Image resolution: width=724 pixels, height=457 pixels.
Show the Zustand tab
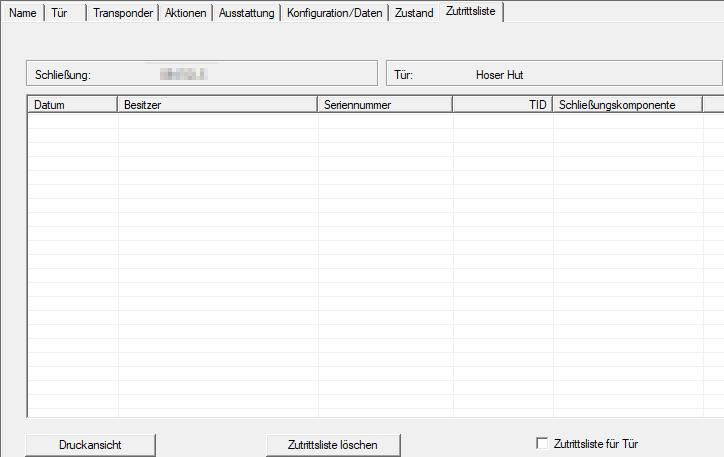412,13
